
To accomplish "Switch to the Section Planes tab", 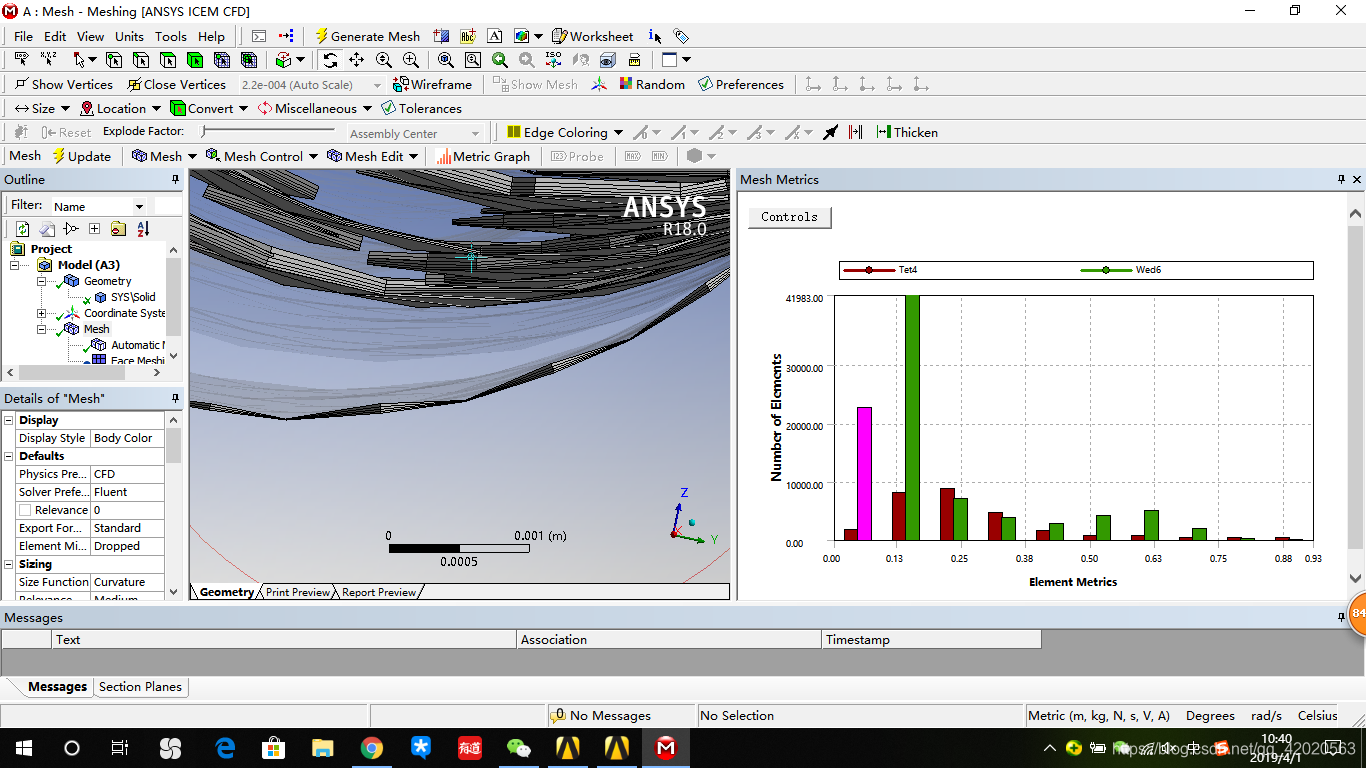I will point(140,687).
